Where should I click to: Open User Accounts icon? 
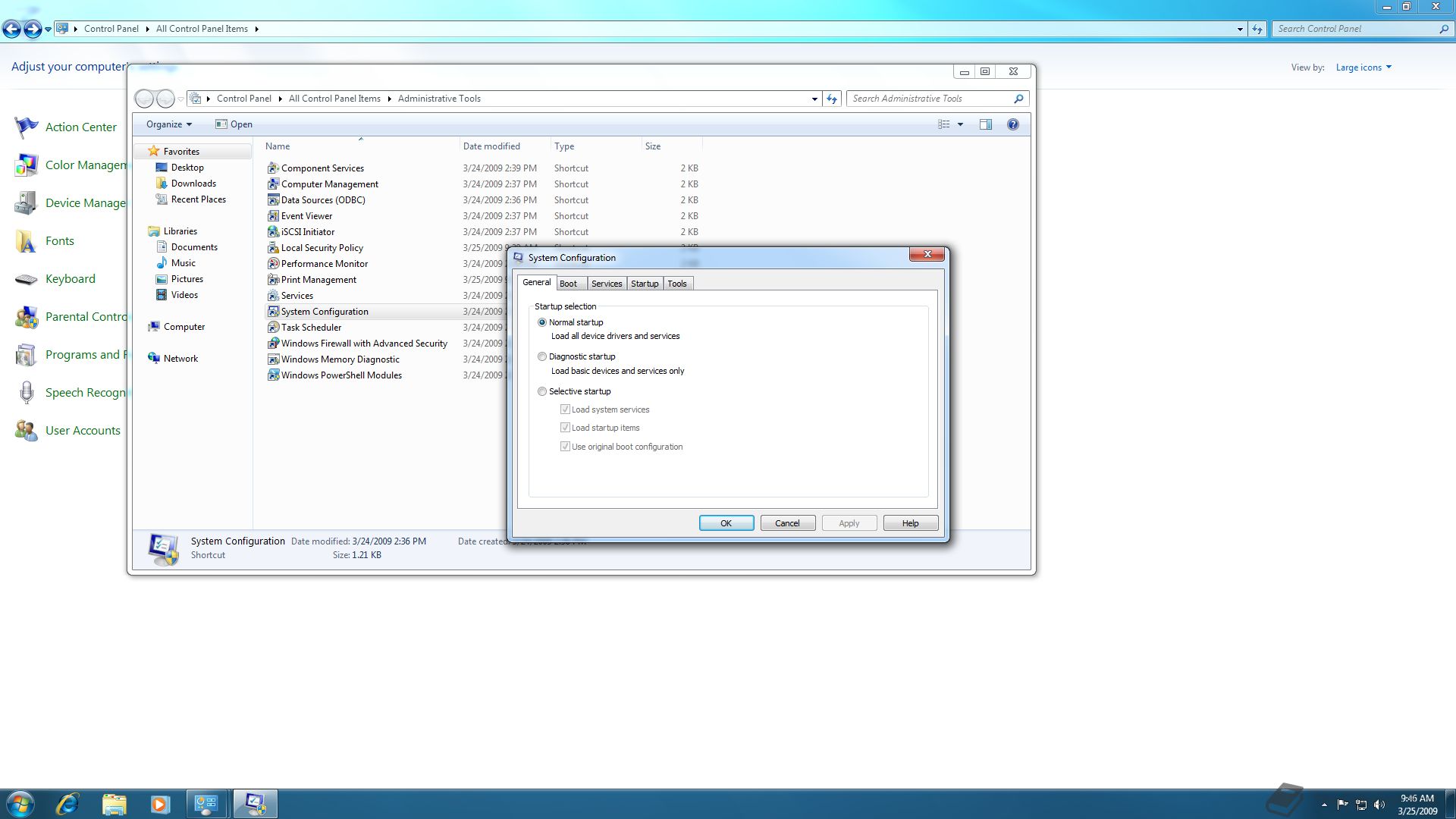27,431
